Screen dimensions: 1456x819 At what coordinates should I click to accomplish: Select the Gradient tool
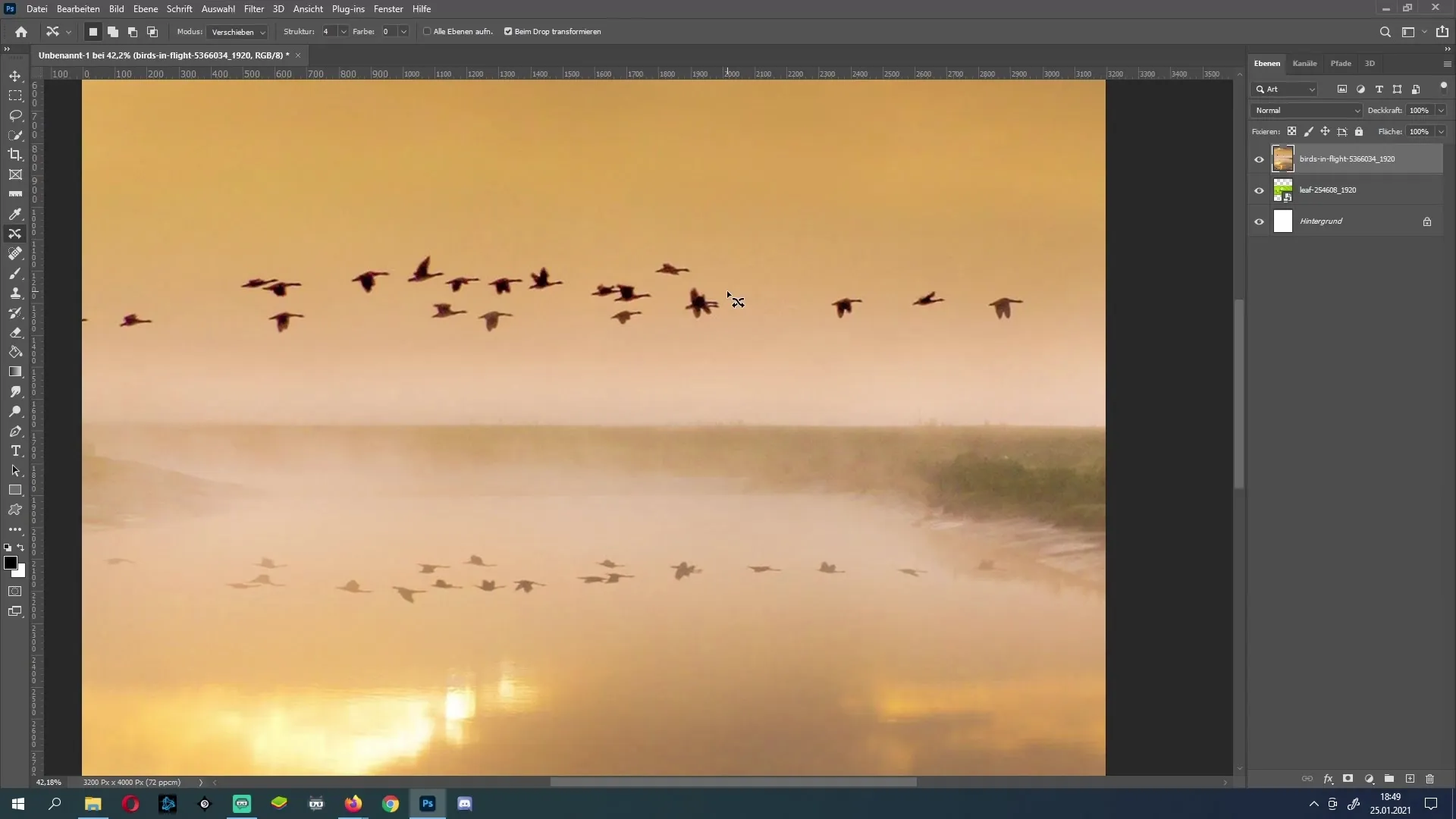click(x=15, y=371)
